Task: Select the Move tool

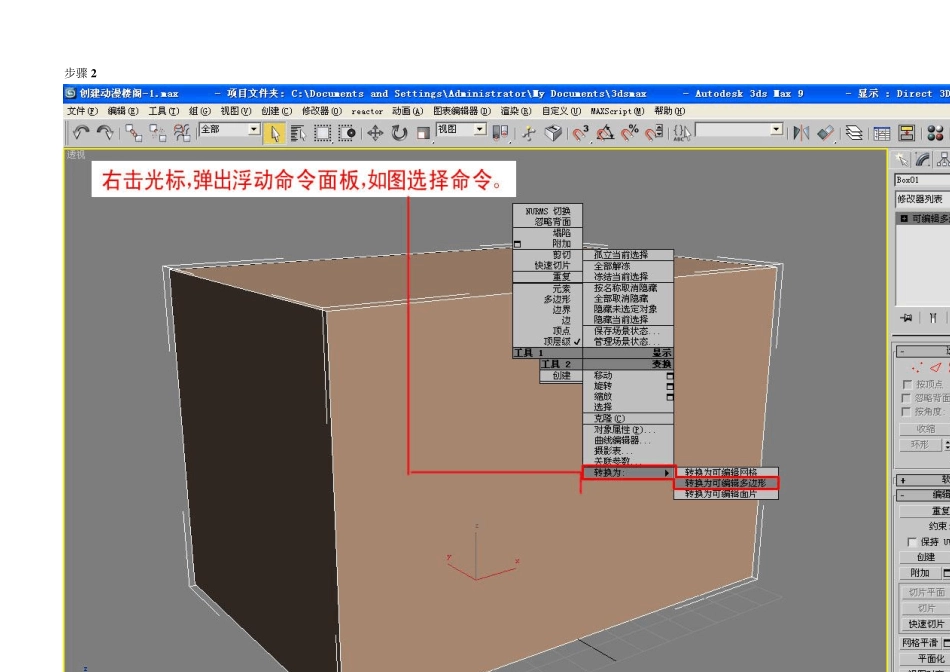Action: [x=375, y=133]
